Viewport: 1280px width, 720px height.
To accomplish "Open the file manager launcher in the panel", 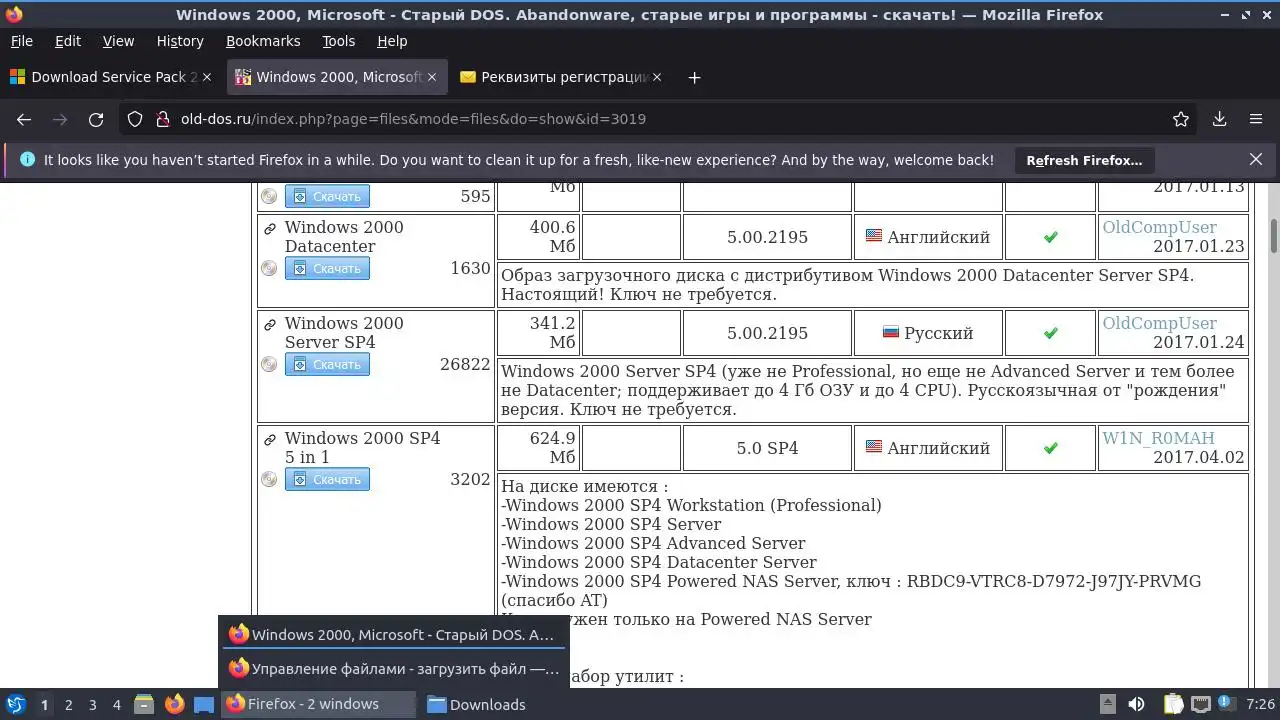I will pyautogui.click(x=144, y=704).
